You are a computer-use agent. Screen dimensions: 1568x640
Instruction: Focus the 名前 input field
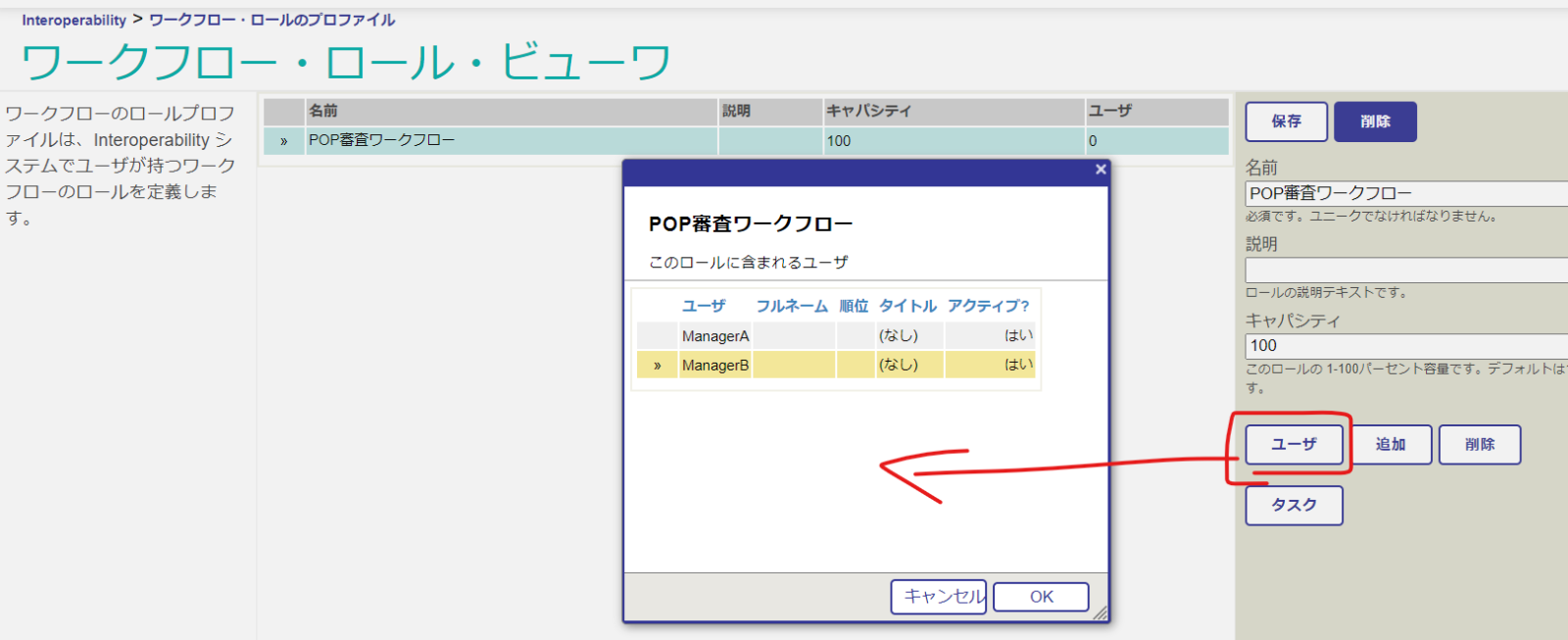(1406, 193)
